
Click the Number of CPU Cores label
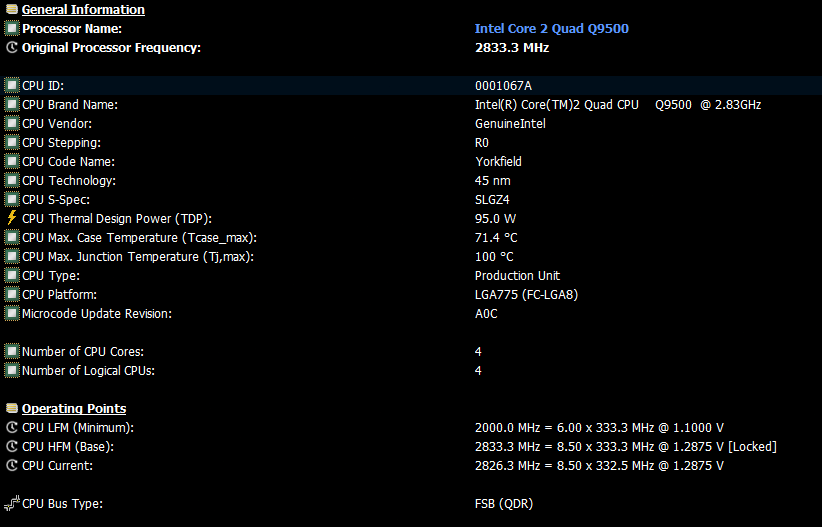click(x=83, y=351)
